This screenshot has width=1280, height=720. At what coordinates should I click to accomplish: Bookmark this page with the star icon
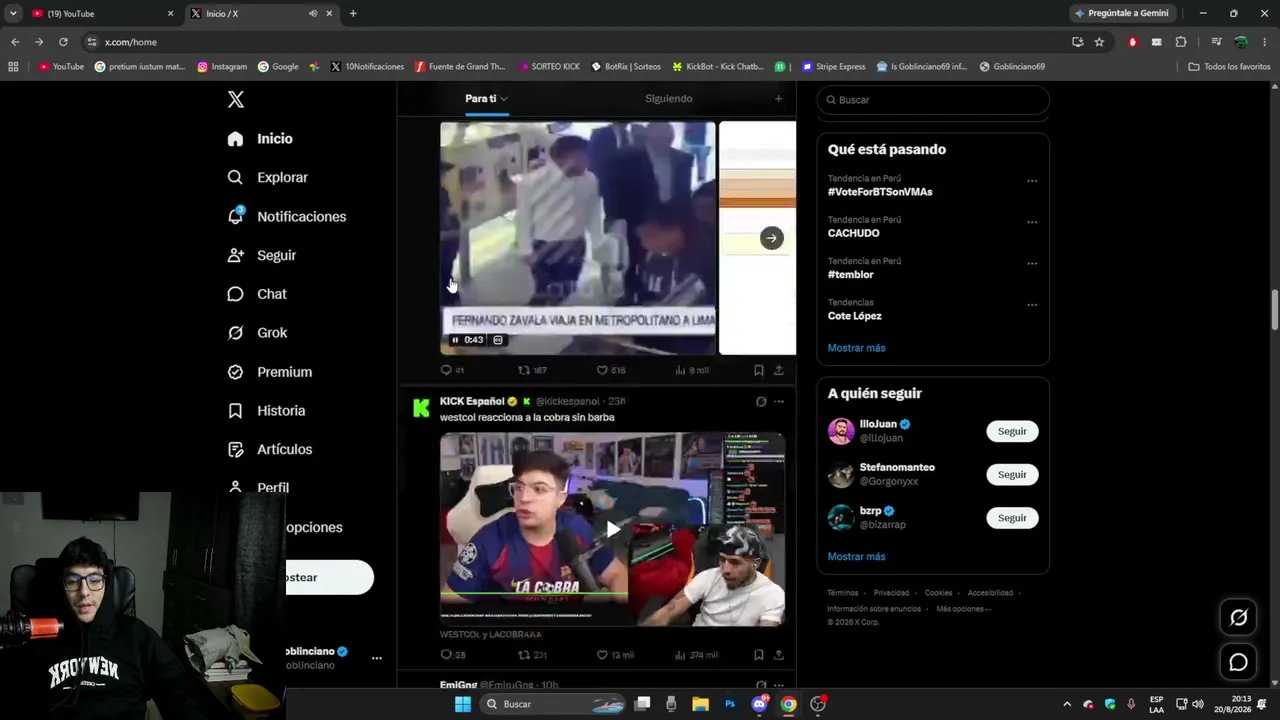(1099, 42)
